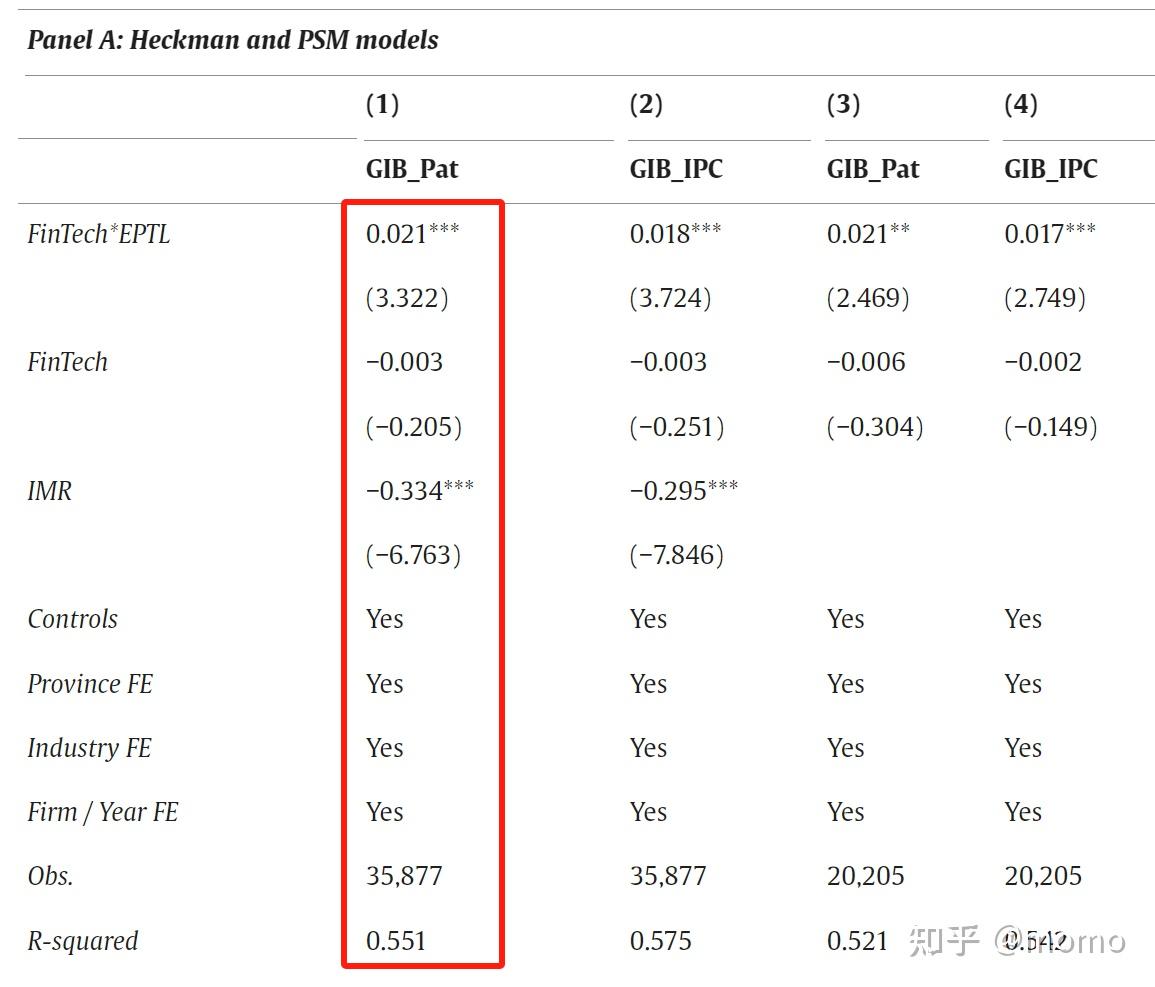Click the Panel A Heckman and PSM models title
The width and height of the screenshot is (1155, 987).
click(233, 40)
